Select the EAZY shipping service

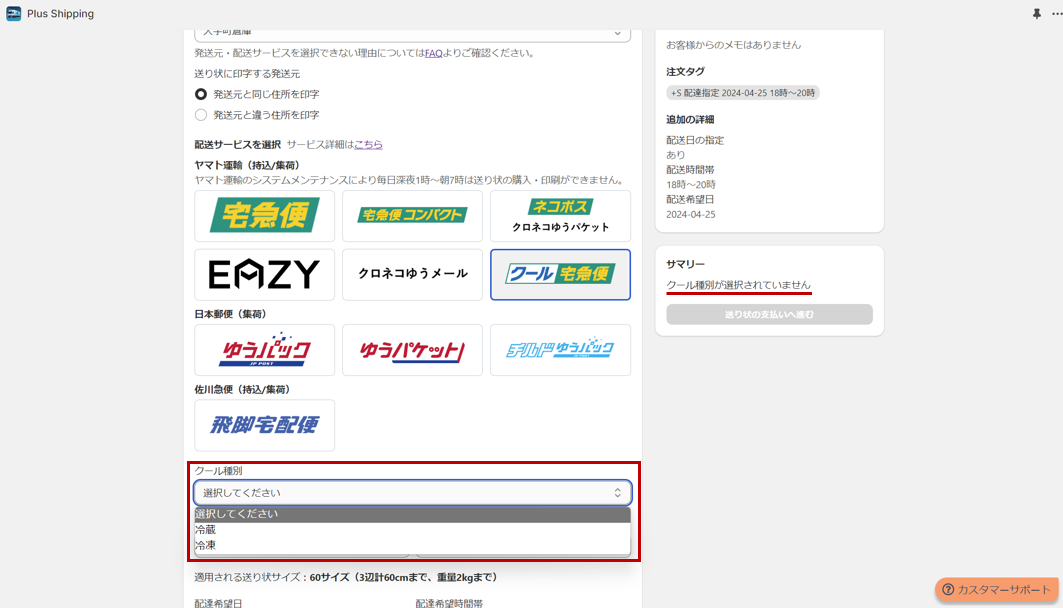coord(264,275)
